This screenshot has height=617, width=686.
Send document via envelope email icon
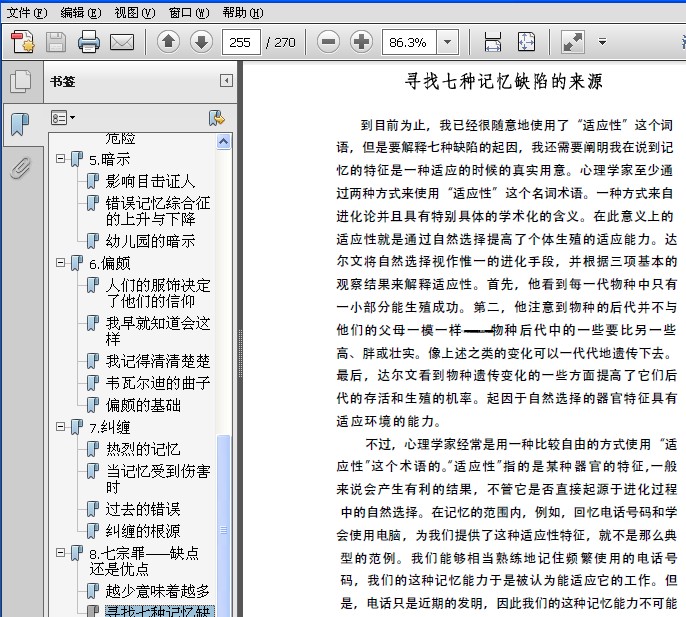[122, 42]
